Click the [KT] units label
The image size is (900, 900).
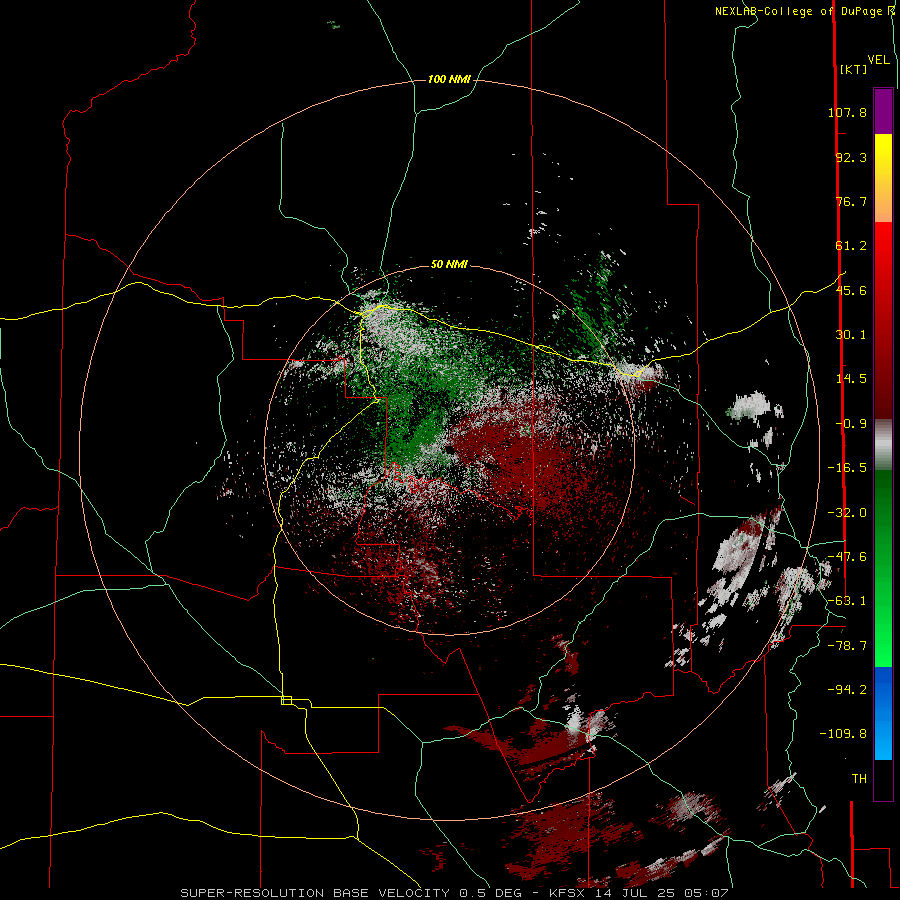(853, 69)
